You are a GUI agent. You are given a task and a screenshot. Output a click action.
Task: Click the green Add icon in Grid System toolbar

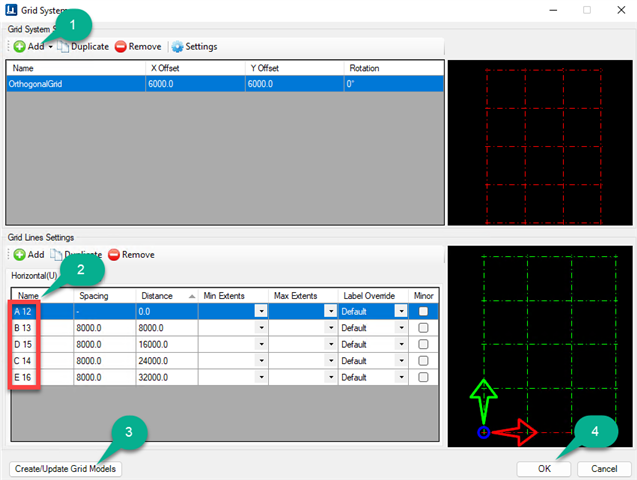coord(19,46)
